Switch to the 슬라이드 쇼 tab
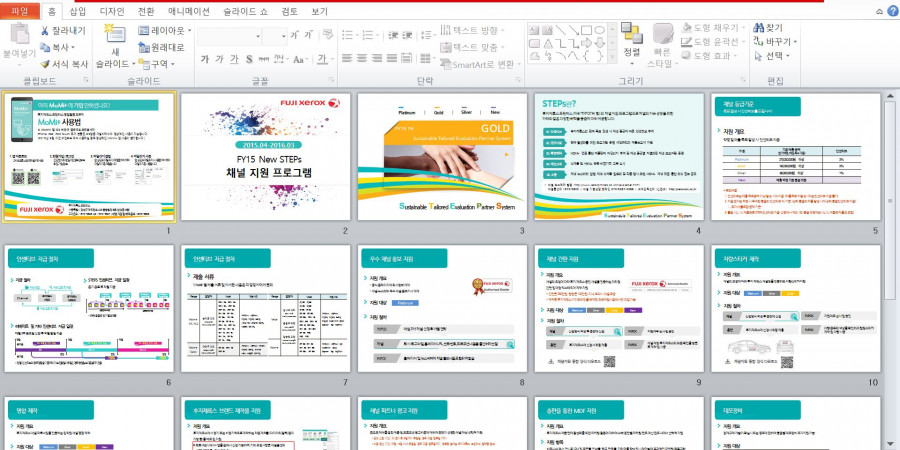This screenshot has height=450, width=900. click(246, 11)
